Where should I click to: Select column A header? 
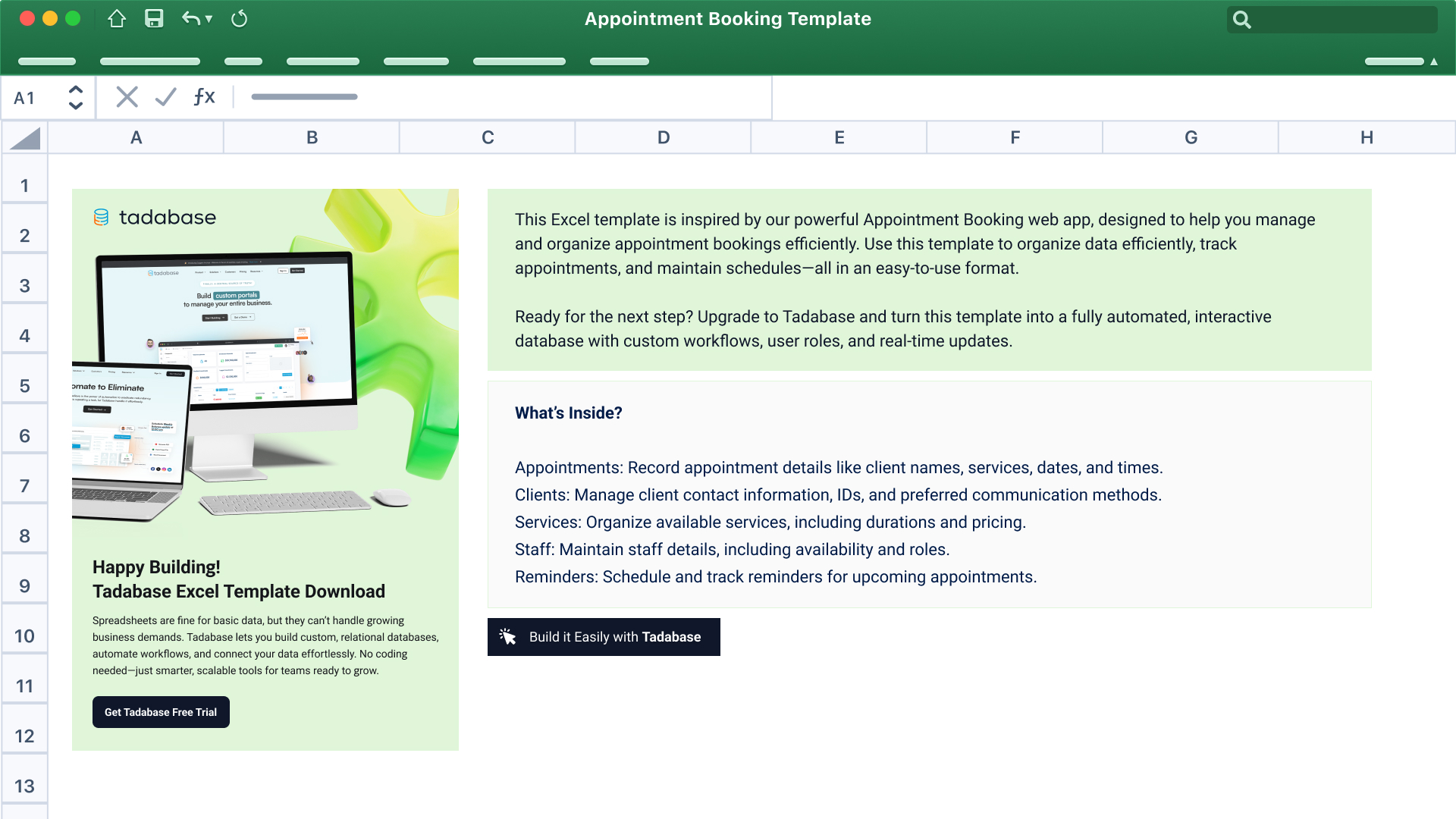pyautogui.click(x=136, y=137)
